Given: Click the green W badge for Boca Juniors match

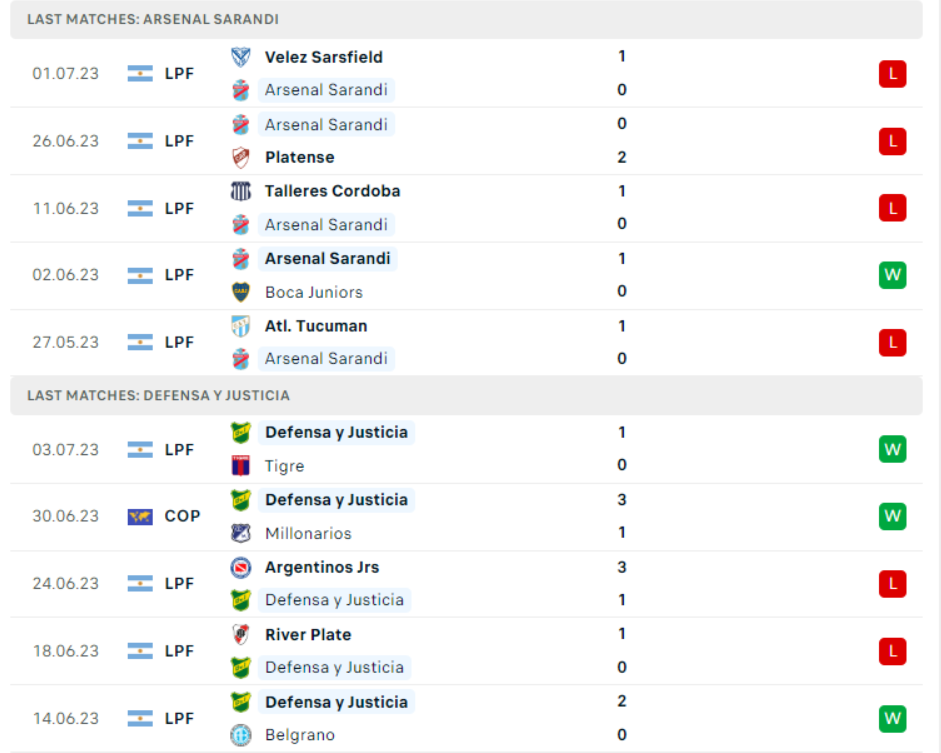Looking at the screenshot, I should (892, 275).
